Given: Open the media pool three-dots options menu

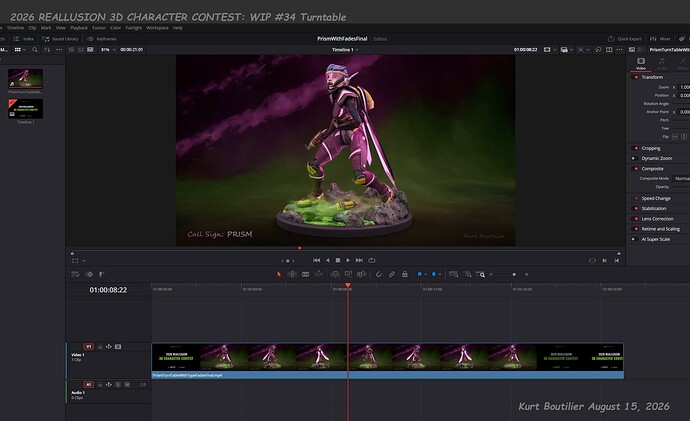Looking at the screenshot, I should point(59,50).
